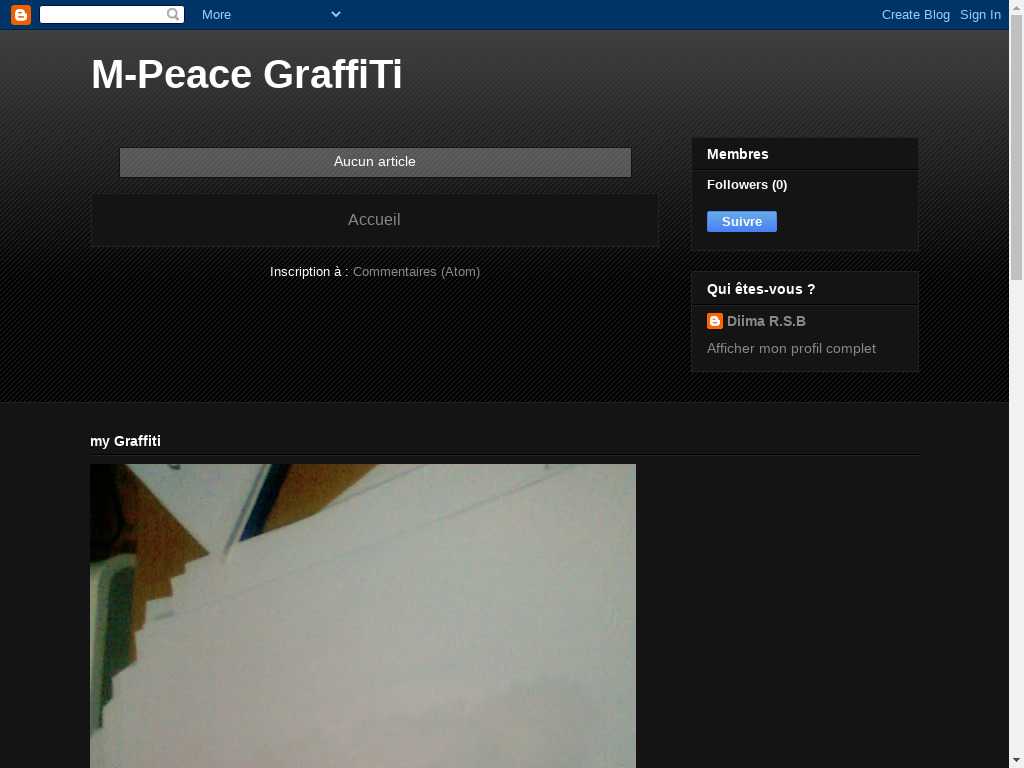Click the Followers (0) label

[x=747, y=185]
